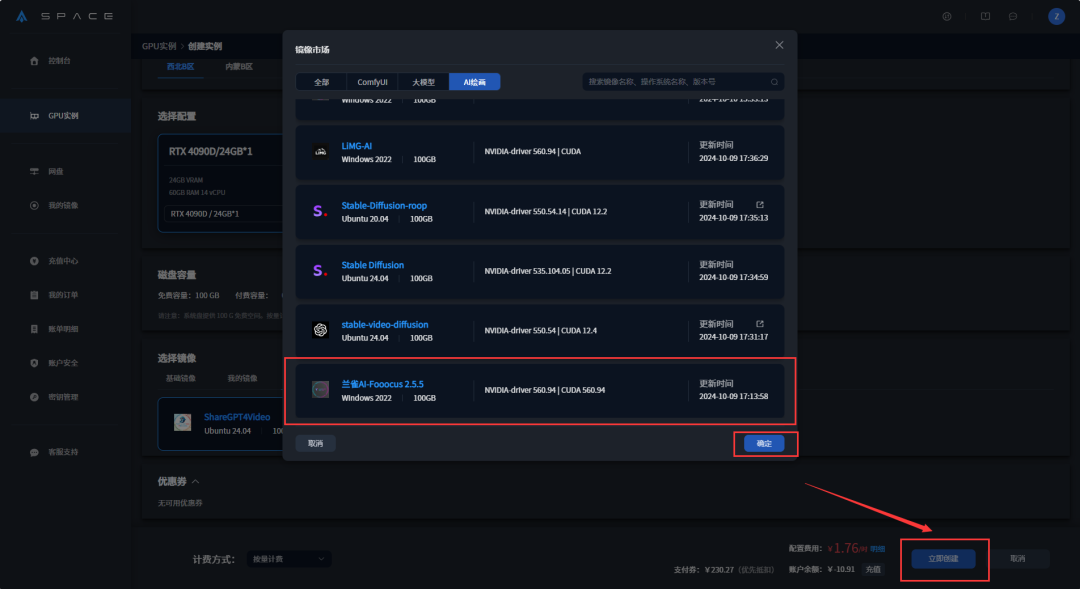Click timestamp '2024-10-09 17:36:29'
Viewport: 1080px width, 589px height.
734,158
